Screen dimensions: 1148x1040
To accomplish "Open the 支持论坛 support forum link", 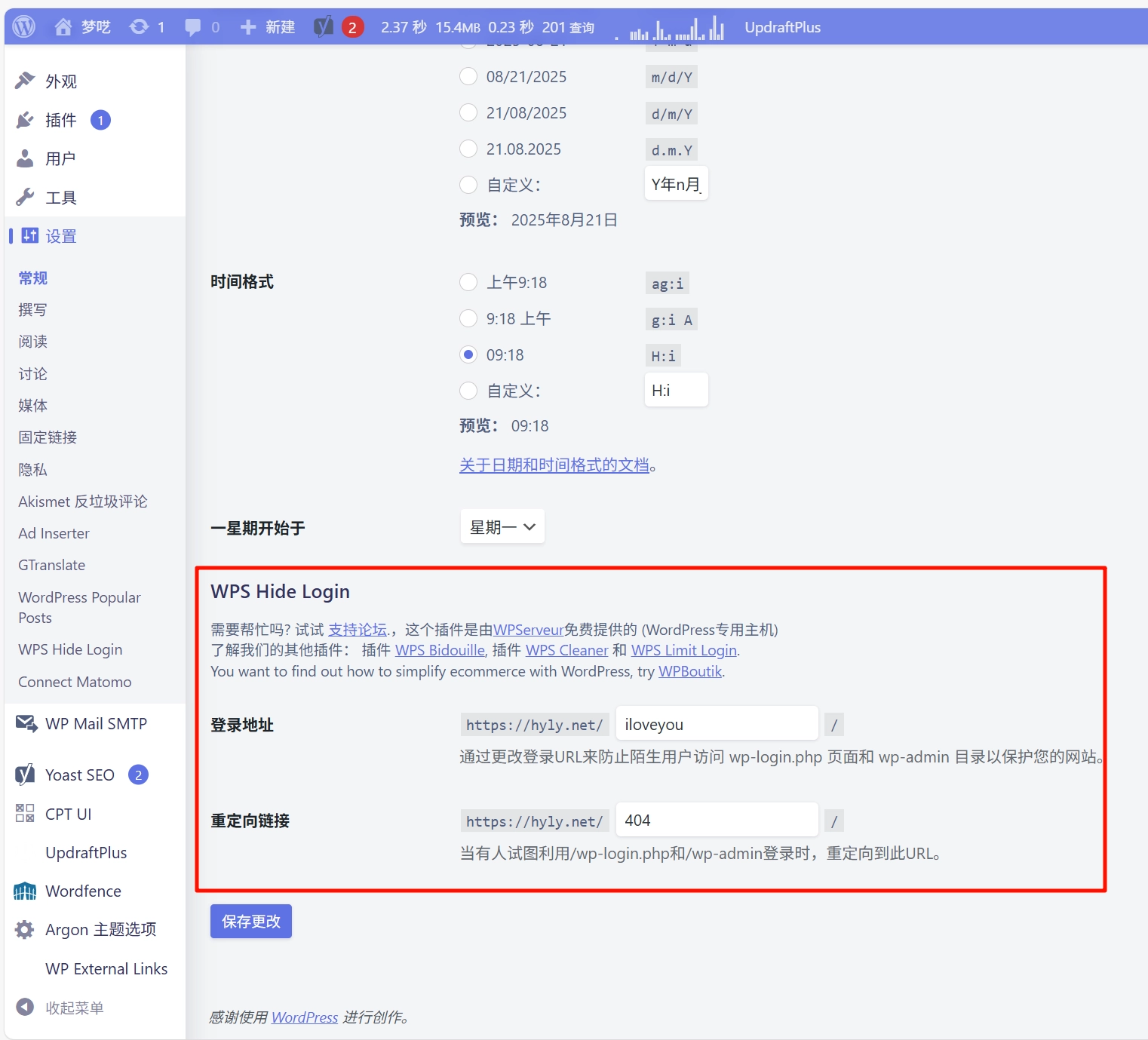I will click(x=358, y=629).
